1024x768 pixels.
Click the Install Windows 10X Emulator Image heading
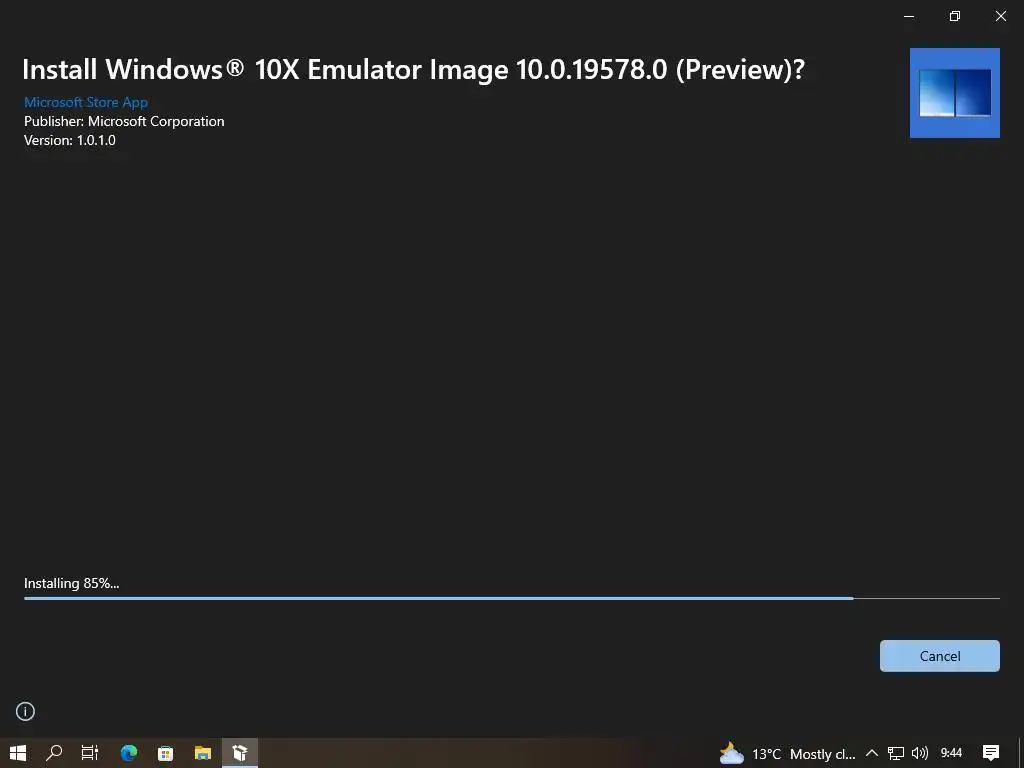[x=413, y=70]
